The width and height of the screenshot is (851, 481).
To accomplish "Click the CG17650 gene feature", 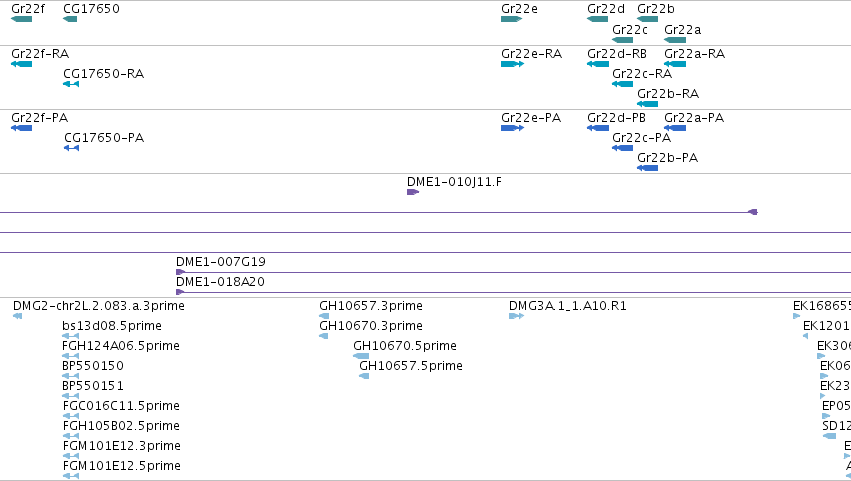I will [70, 19].
